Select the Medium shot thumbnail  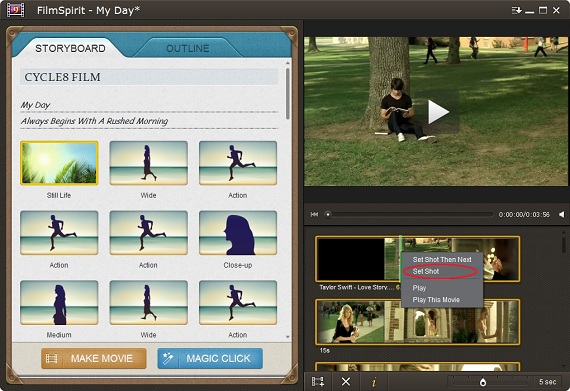59,303
